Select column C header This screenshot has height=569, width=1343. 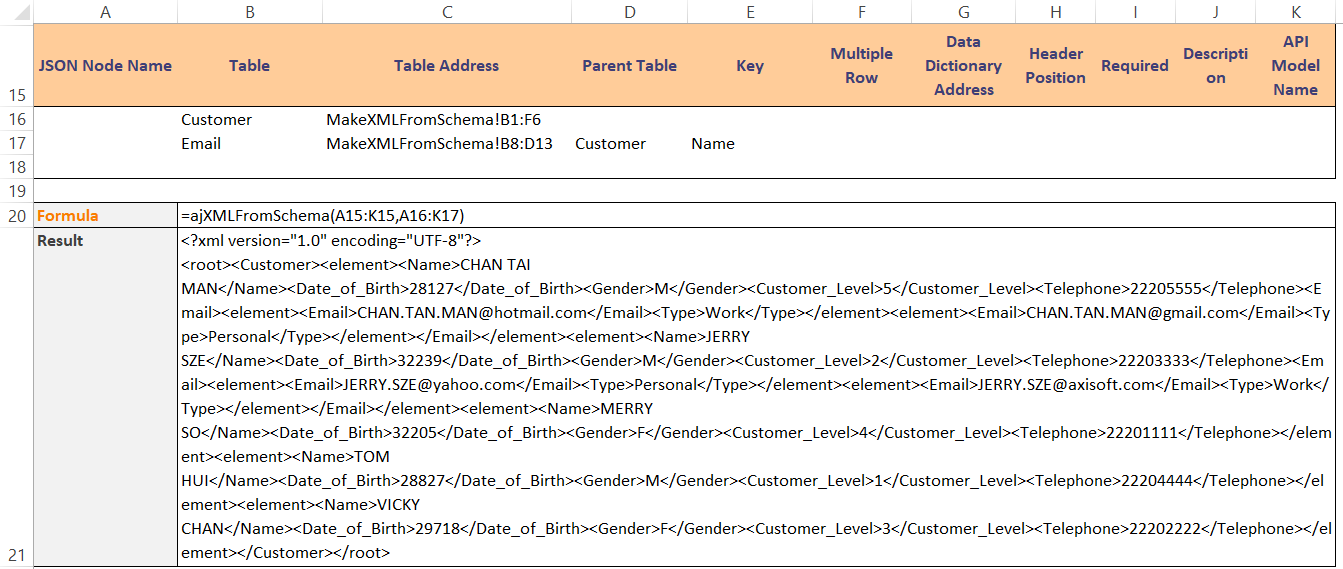[x=446, y=11]
